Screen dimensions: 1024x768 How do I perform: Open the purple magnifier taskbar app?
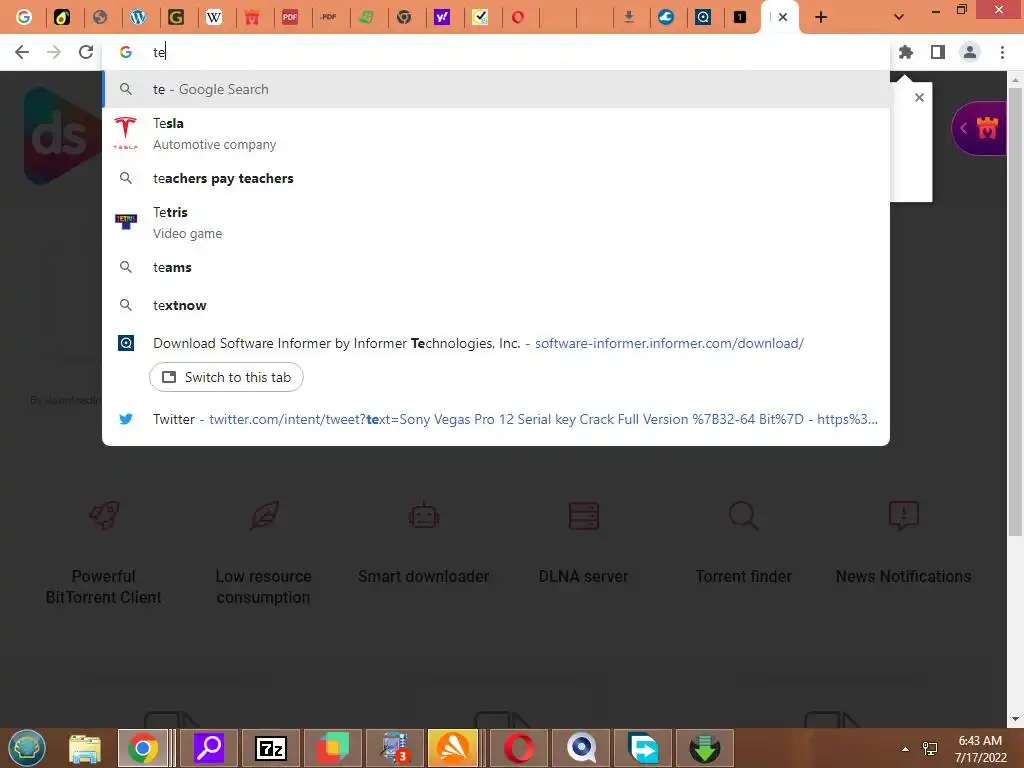tap(209, 748)
